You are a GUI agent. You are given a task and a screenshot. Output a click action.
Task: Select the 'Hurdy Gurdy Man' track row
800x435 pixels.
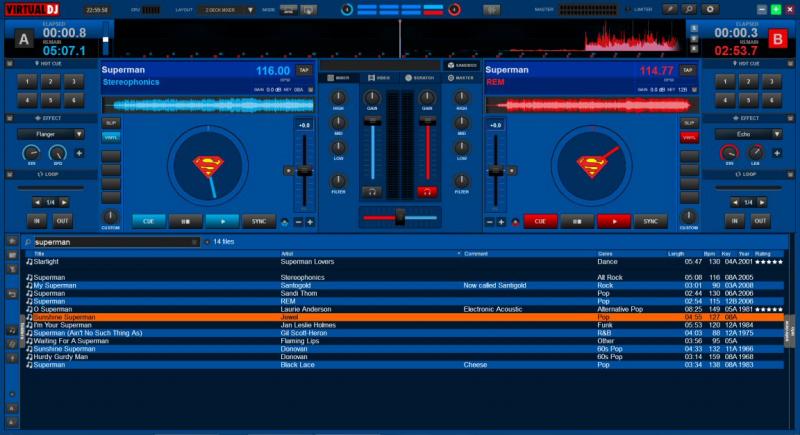click(x=405, y=357)
